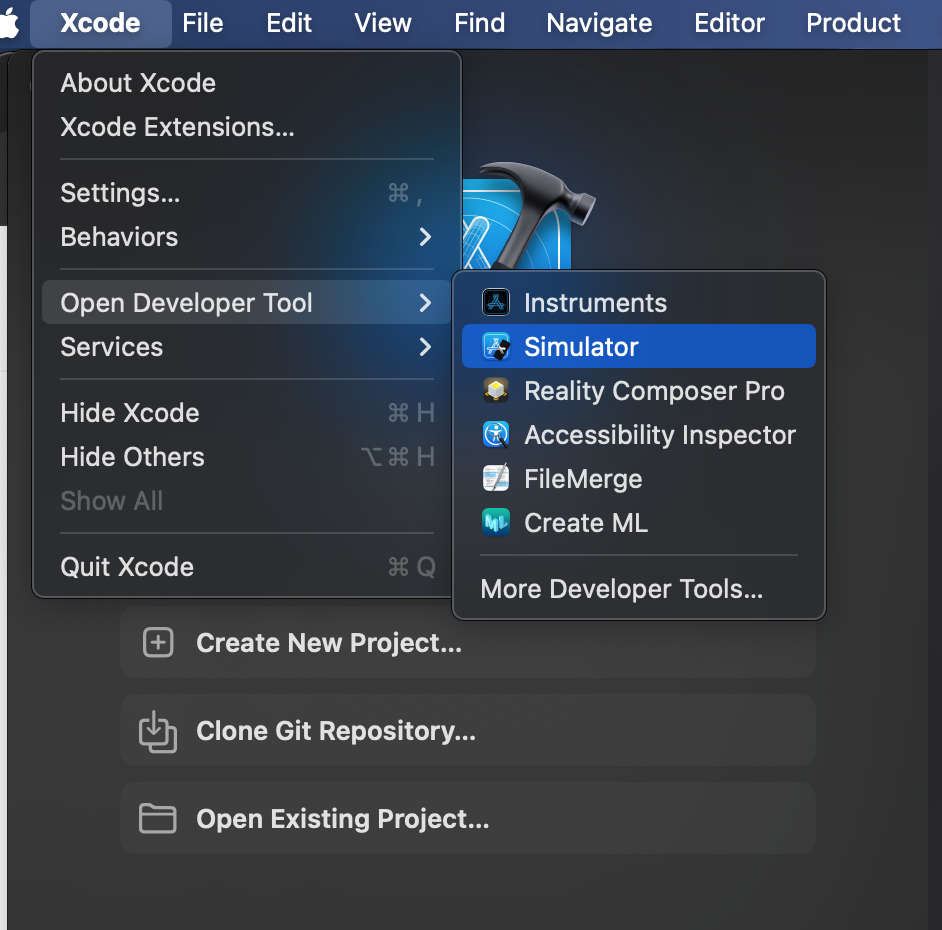The height and width of the screenshot is (930, 942).
Task: Select Behaviors menu item
Action: (x=247, y=237)
